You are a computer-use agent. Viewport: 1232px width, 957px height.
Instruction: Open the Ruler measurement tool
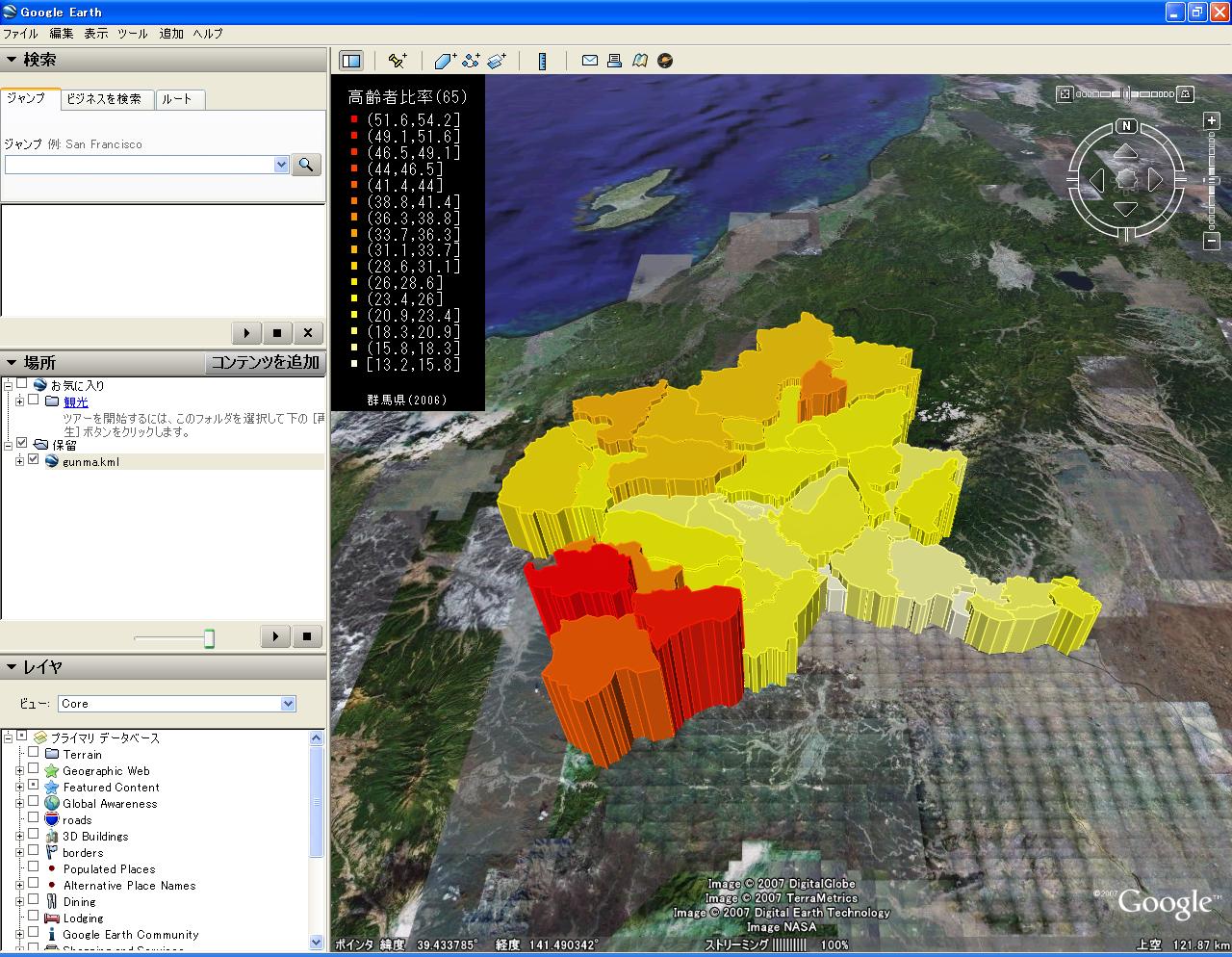click(x=543, y=61)
